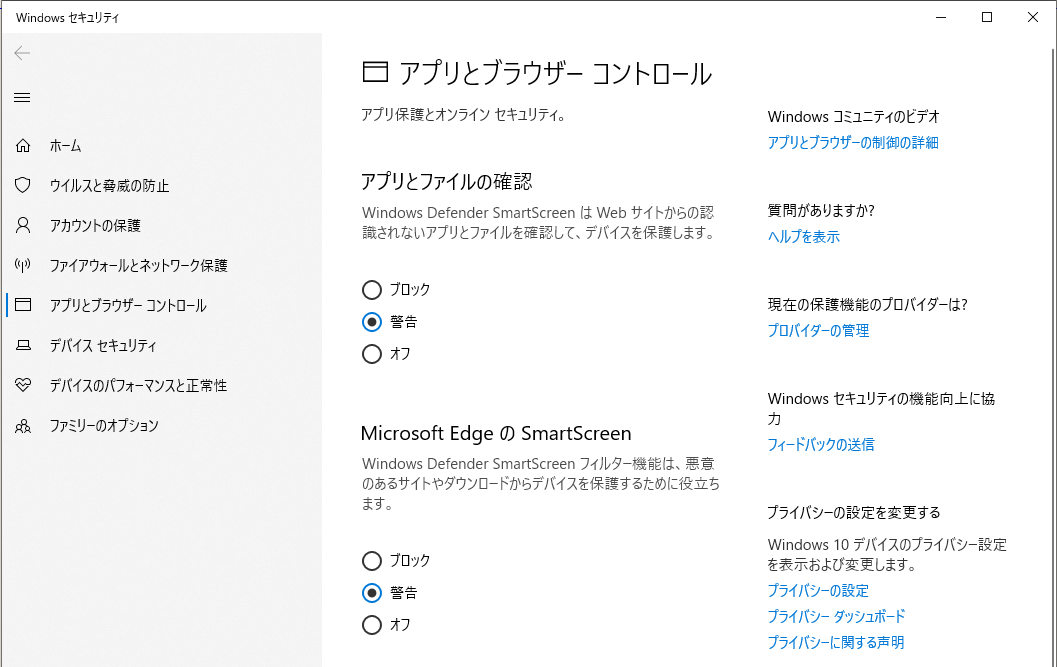Click the family options people icon
The width and height of the screenshot is (1057, 667).
click(x=23, y=426)
